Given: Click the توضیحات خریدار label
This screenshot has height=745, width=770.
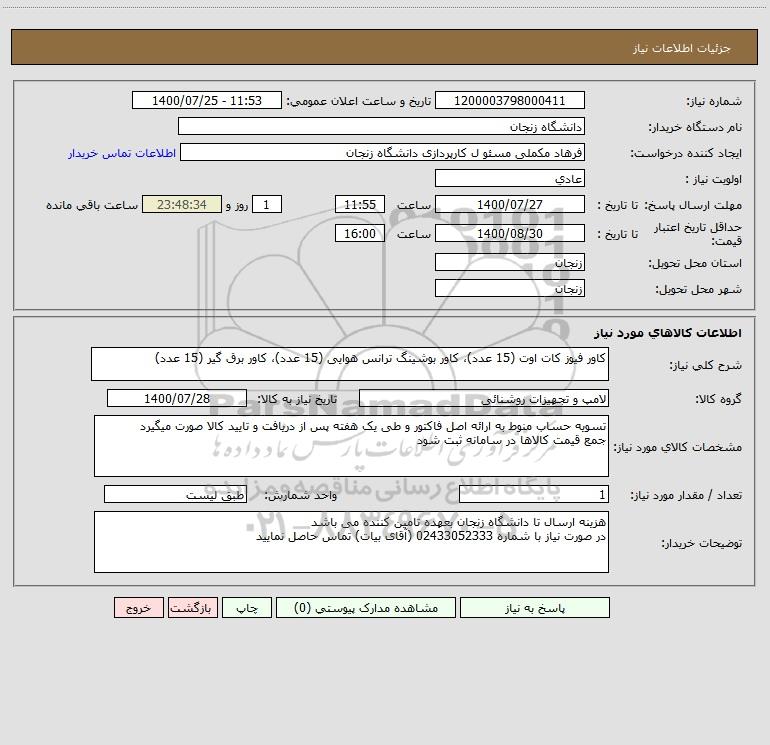Looking at the screenshot, I should pos(702,543).
